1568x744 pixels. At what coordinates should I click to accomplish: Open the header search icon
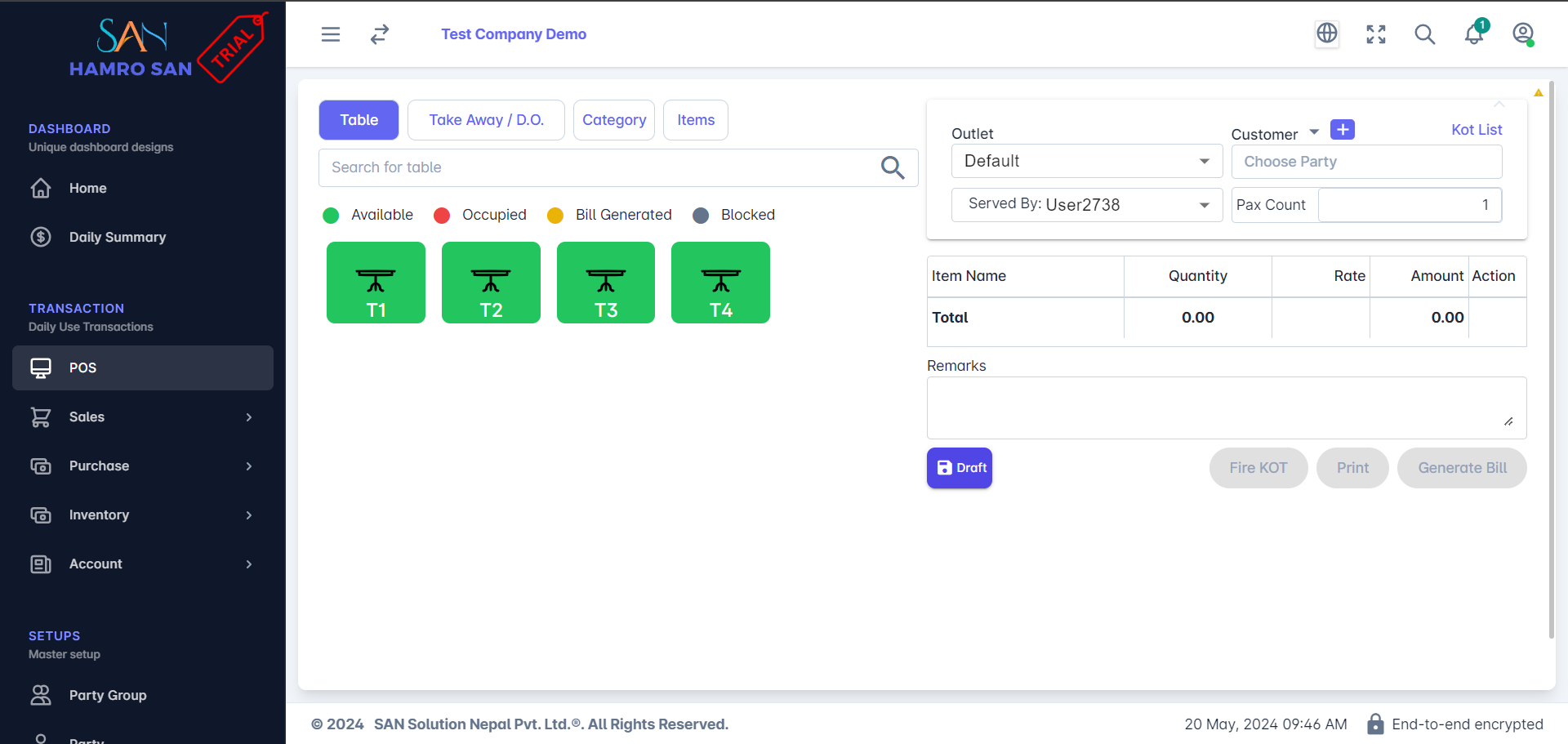(1425, 34)
